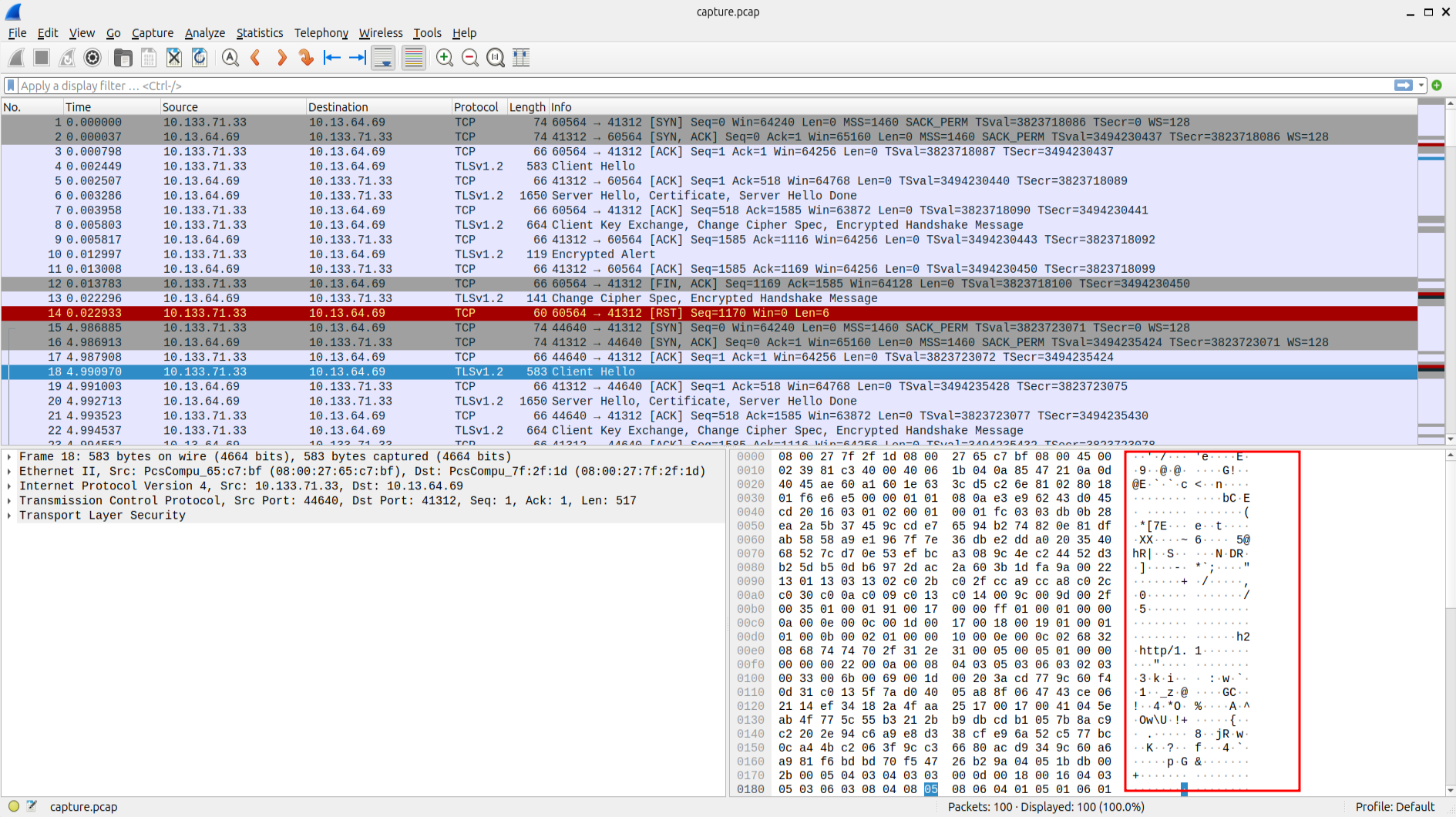Reload this capture file
The height and width of the screenshot is (817, 1456).
click(x=200, y=58)
